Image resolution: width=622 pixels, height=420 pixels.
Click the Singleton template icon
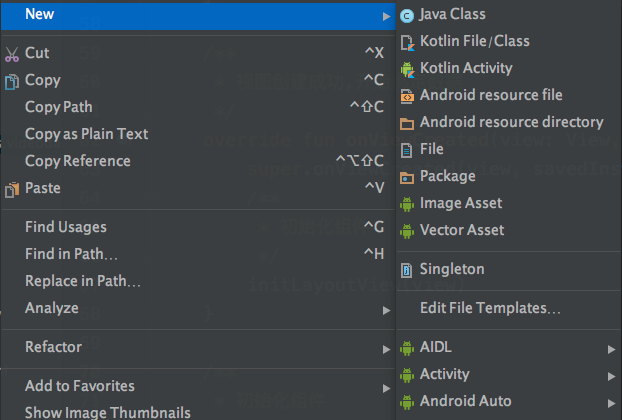coord(407,270)
